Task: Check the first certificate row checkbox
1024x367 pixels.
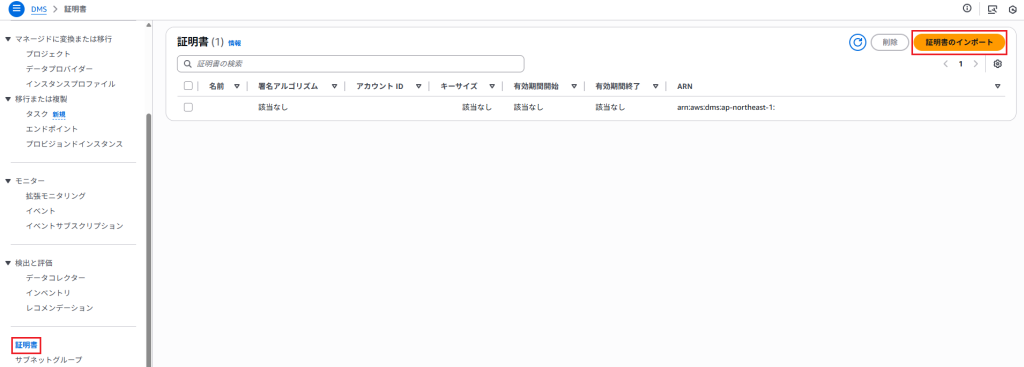Action: pyautogui.click(x=189, y=107)
